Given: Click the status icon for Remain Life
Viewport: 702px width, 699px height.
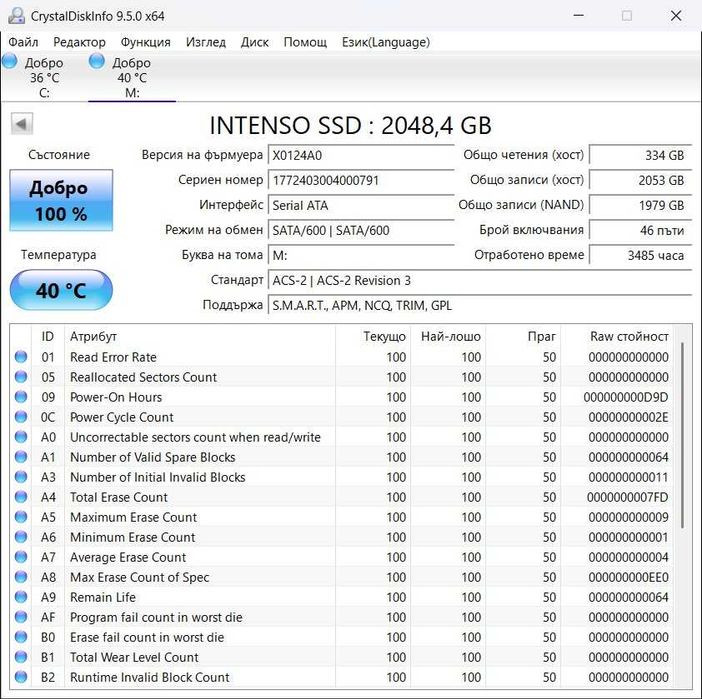Looking at the screenshot, I should click(21, 597).
